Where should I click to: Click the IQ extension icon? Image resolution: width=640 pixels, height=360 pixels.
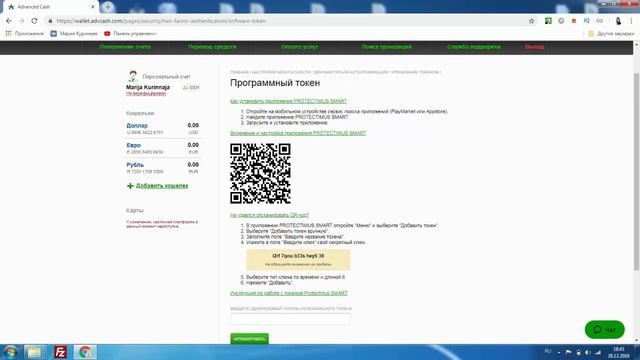tap(587, 21)
